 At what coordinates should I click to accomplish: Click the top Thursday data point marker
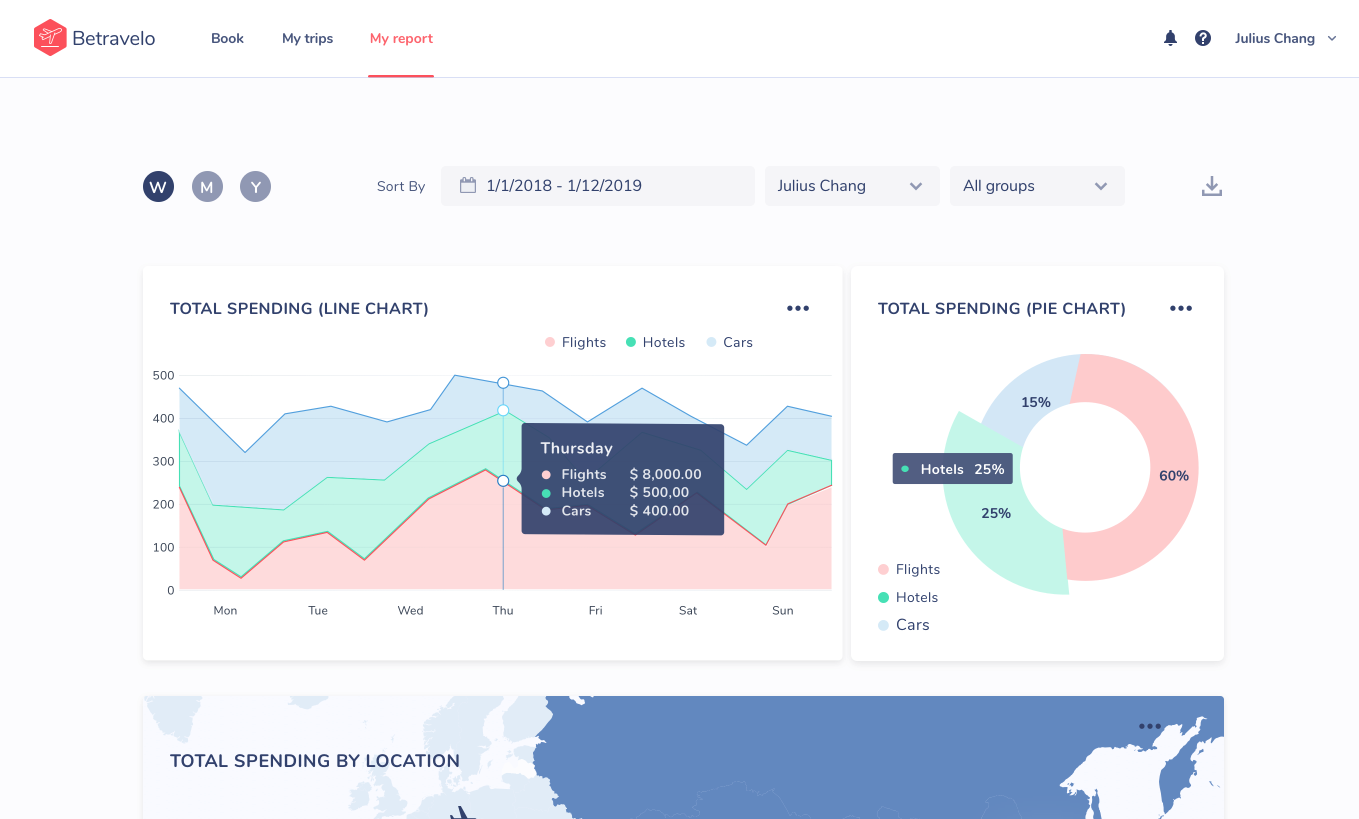[503, 383]
